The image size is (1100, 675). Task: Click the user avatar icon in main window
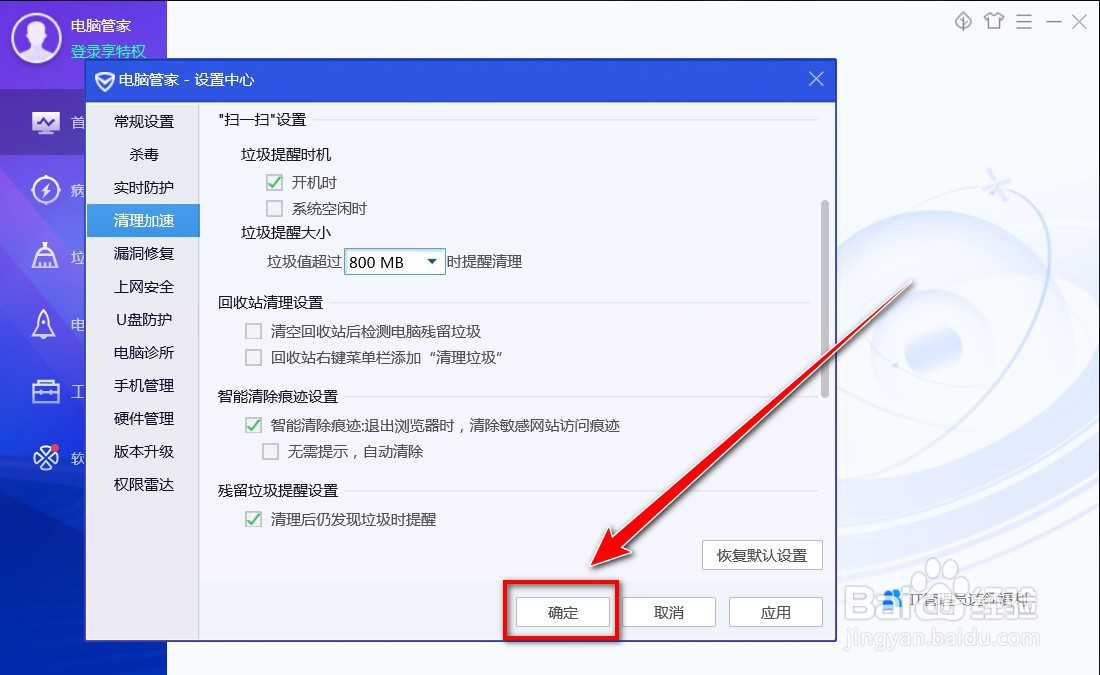pyautogui.click(x=36, y=38)
